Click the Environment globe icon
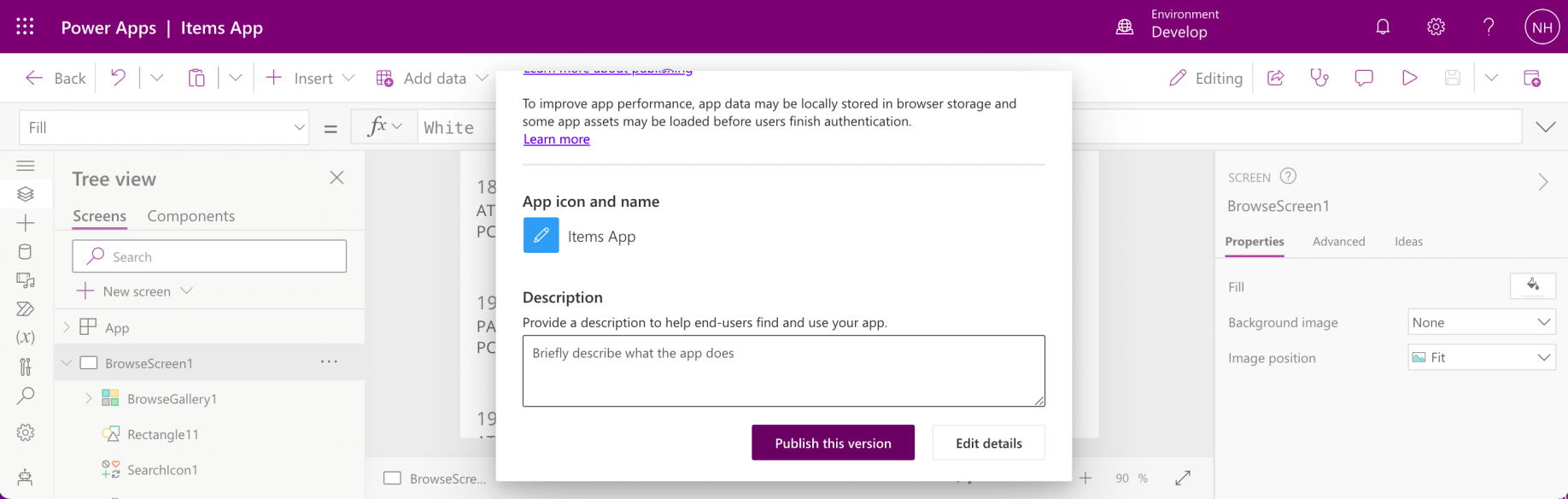 click(x=1125, y=26)
